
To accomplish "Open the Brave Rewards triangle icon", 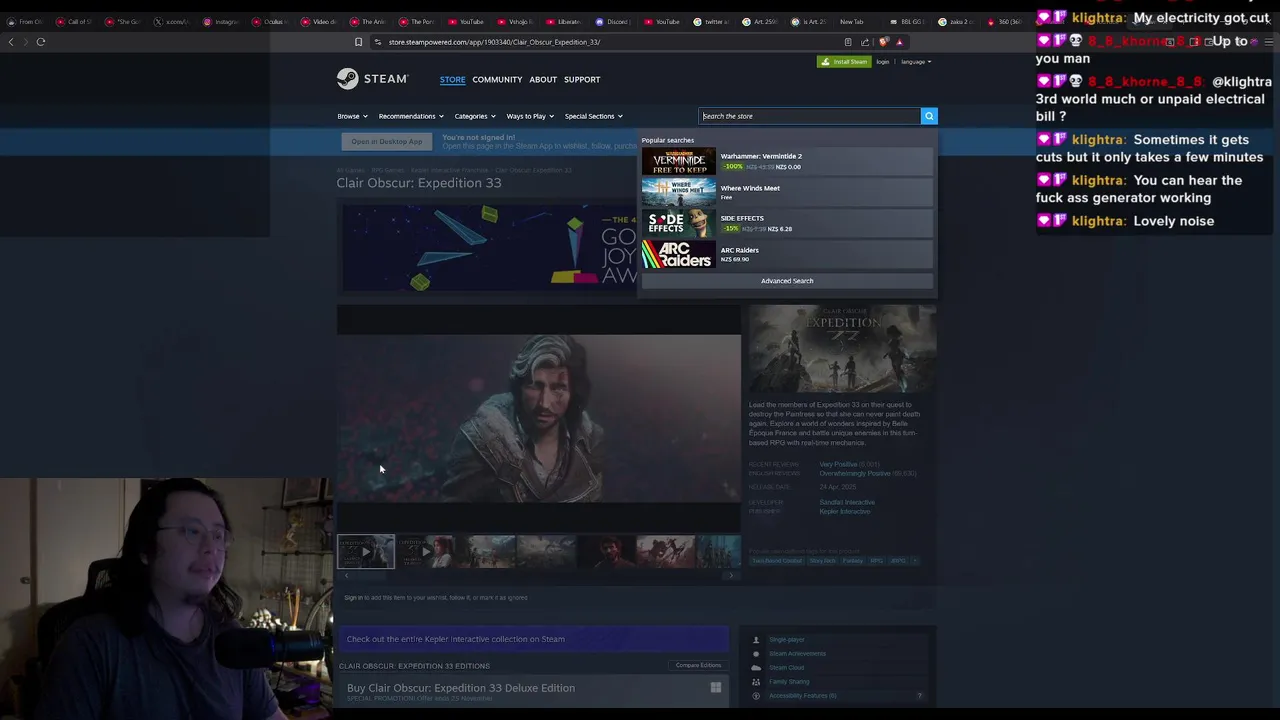I will click(899, 42).
